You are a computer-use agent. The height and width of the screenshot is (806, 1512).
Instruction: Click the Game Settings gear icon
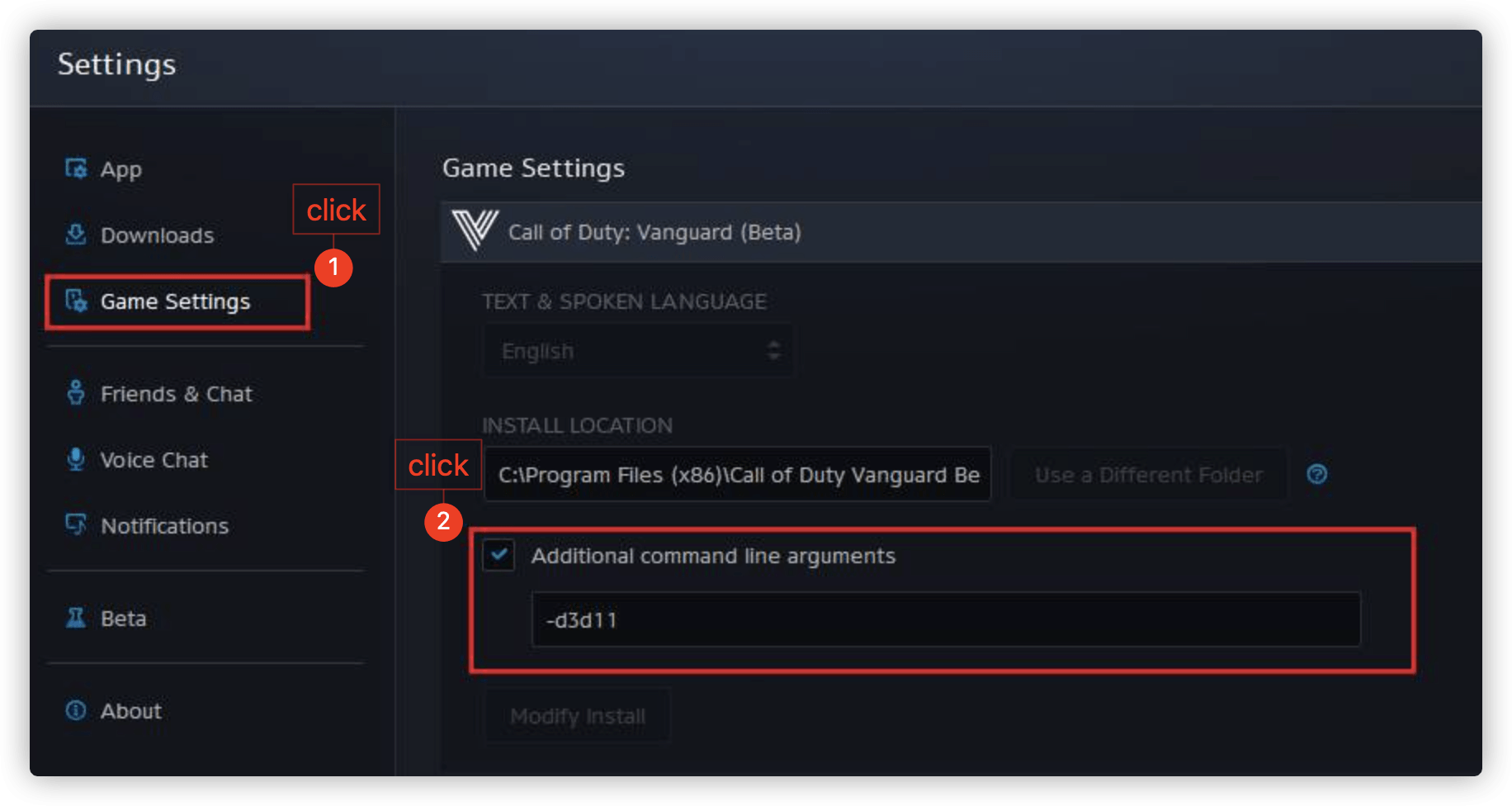(x=76, y=301)
